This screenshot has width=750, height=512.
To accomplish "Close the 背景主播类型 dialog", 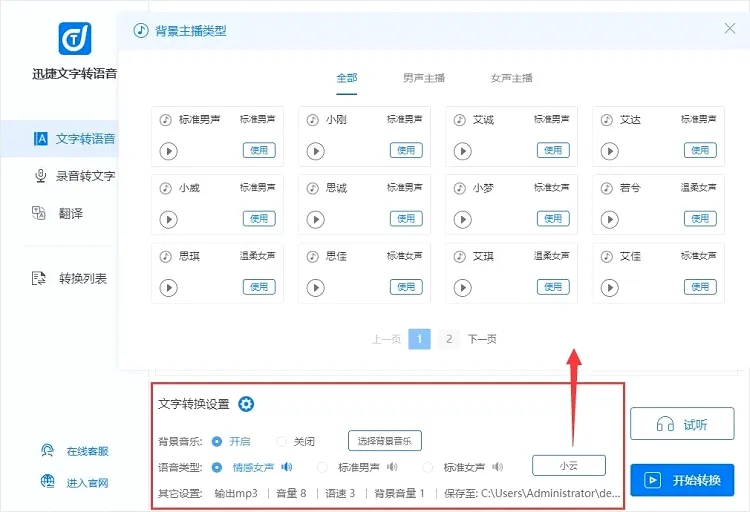I will (x=729, y=29).
